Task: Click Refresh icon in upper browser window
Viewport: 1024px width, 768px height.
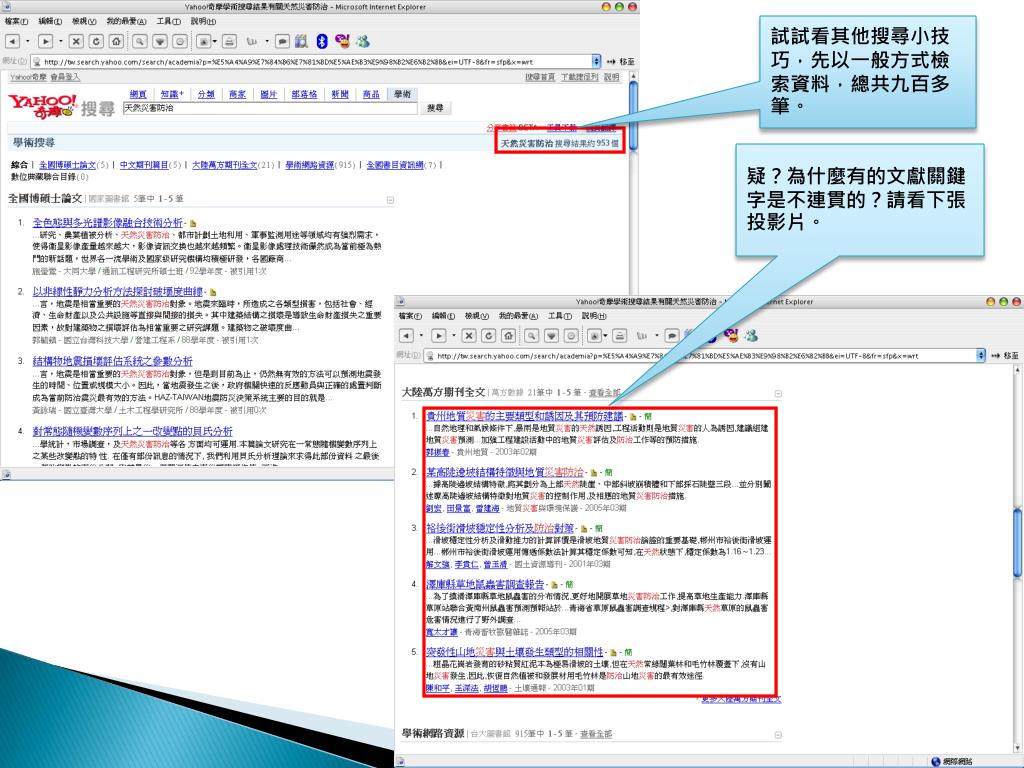Action: pyautogui.click(x=96, y=41)
